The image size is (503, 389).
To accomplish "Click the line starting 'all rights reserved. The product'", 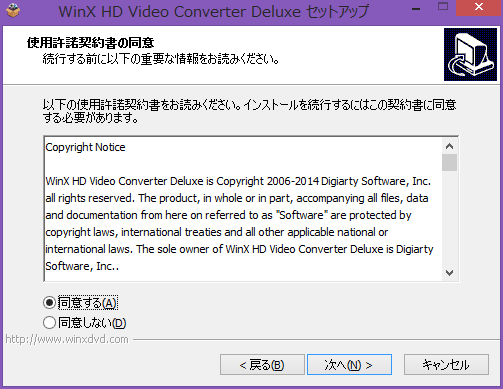I will pos(237,198).
